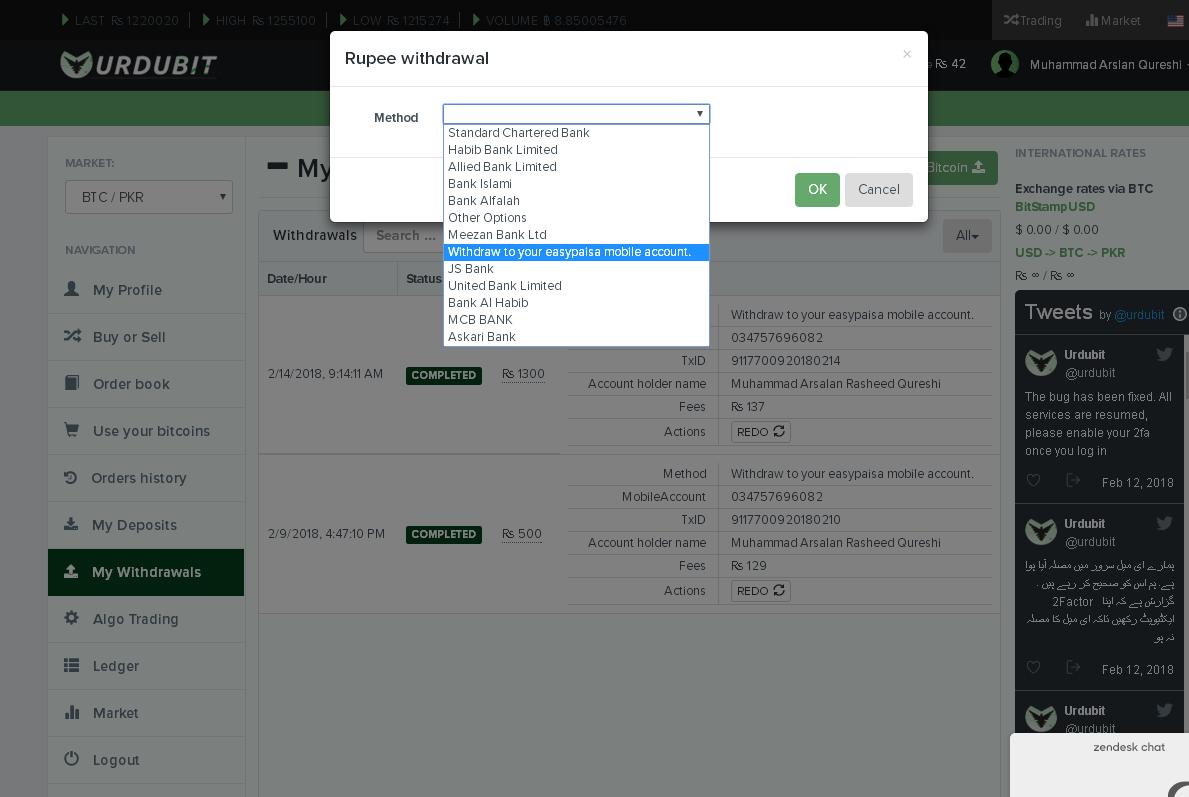Collapse the My Withdrawals heading minus icon
1189x797 pixels.
[278, 166]
